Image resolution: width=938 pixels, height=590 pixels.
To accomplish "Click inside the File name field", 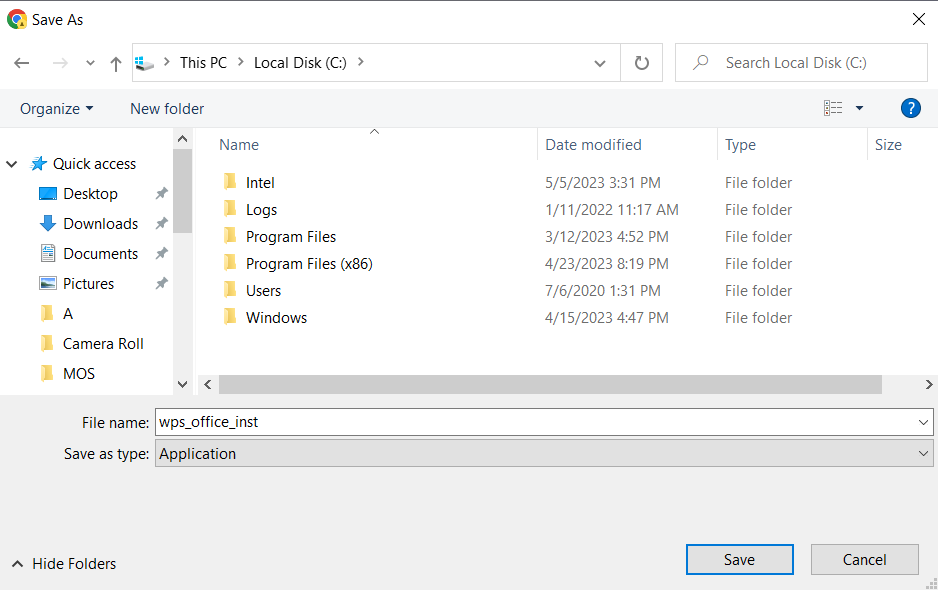I will click(x=400, y=421).
